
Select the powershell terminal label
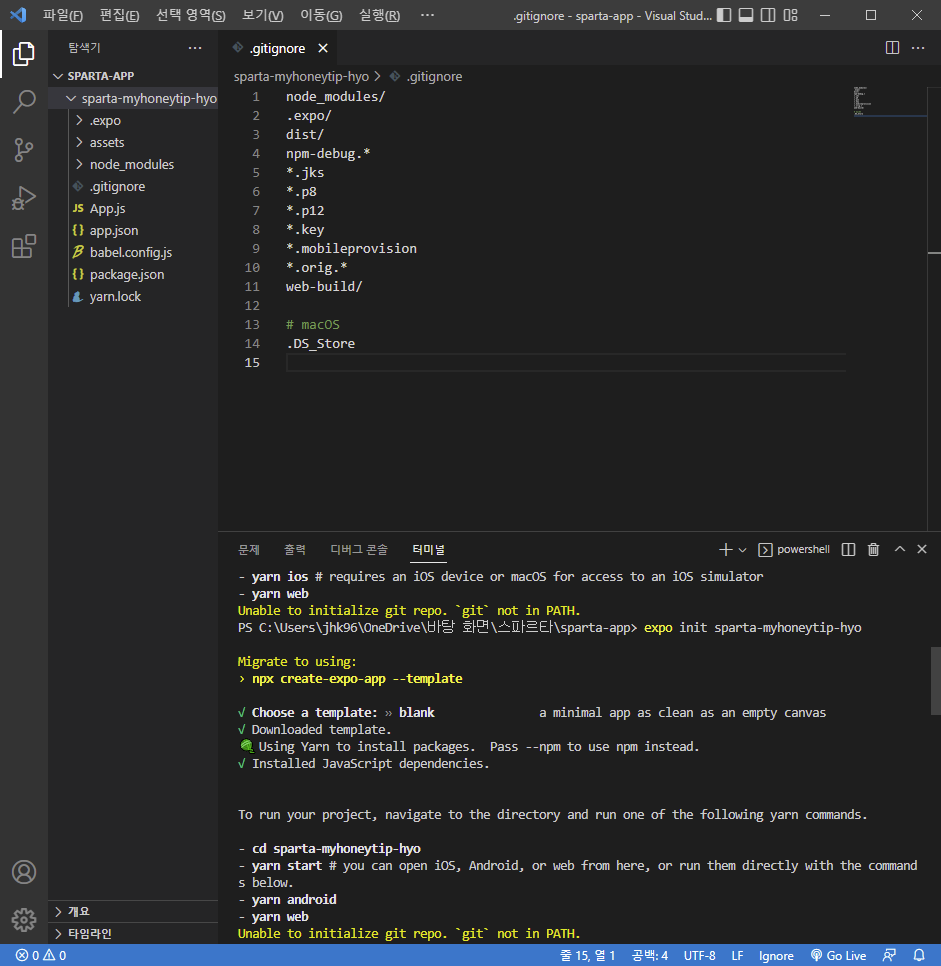point(794,550)
